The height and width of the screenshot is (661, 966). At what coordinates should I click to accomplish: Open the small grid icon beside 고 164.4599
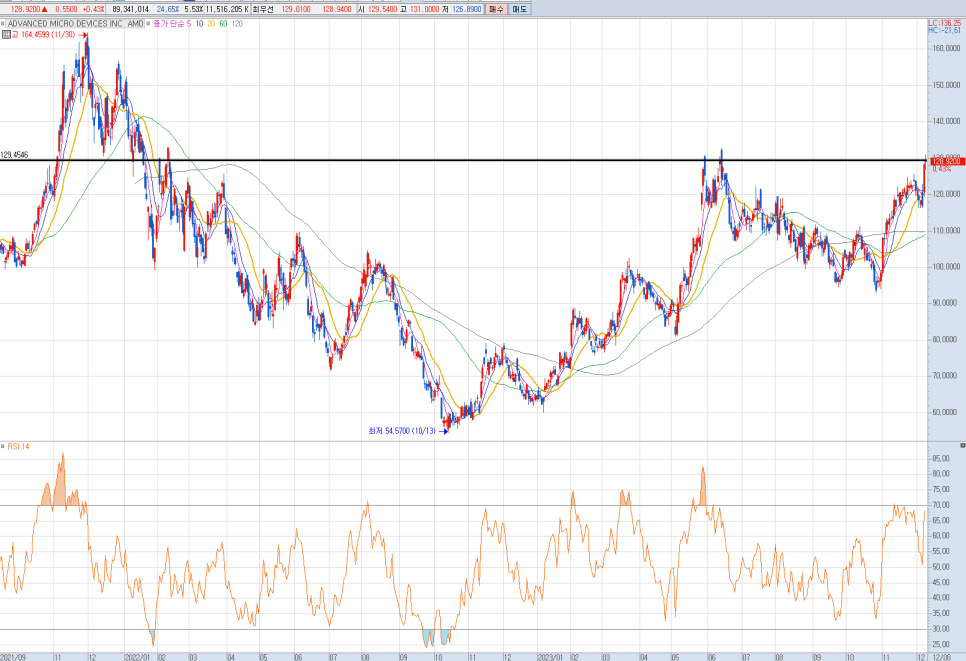(6, 35)
